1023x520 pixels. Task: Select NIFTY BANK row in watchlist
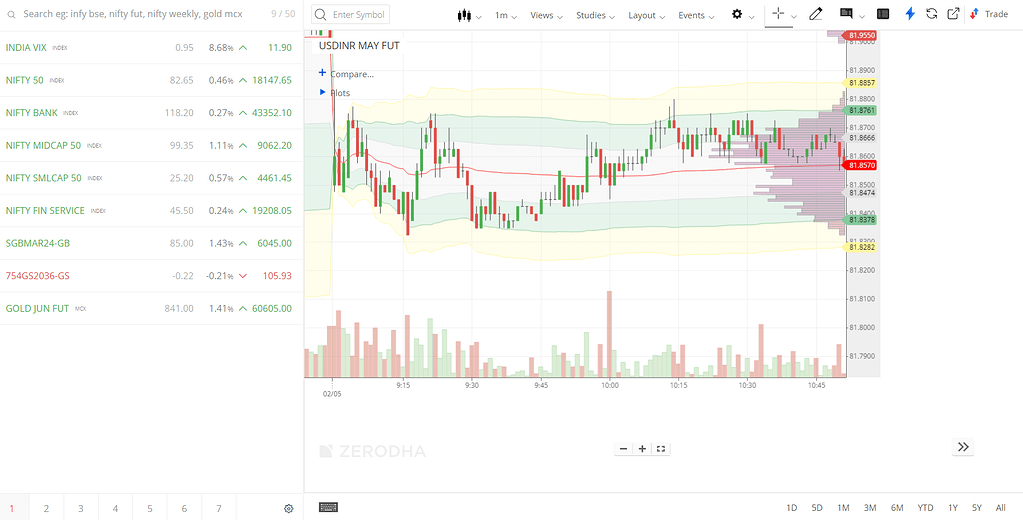tap(151, 113)
